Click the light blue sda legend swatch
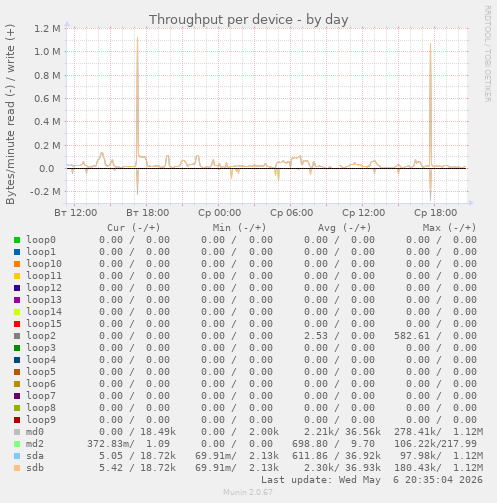The height and width of the screenshot is (503, 497). (17, 456)
